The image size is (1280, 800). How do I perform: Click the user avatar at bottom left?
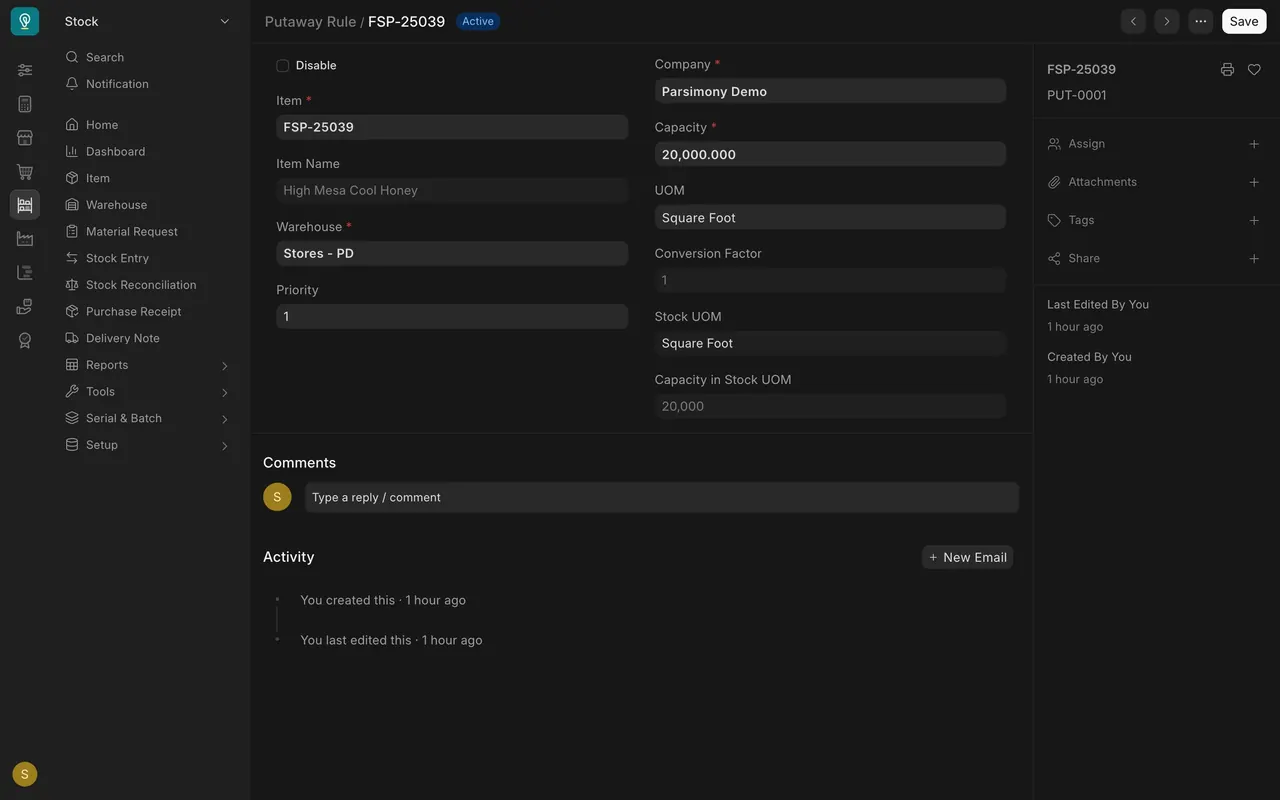pos(25,774)
